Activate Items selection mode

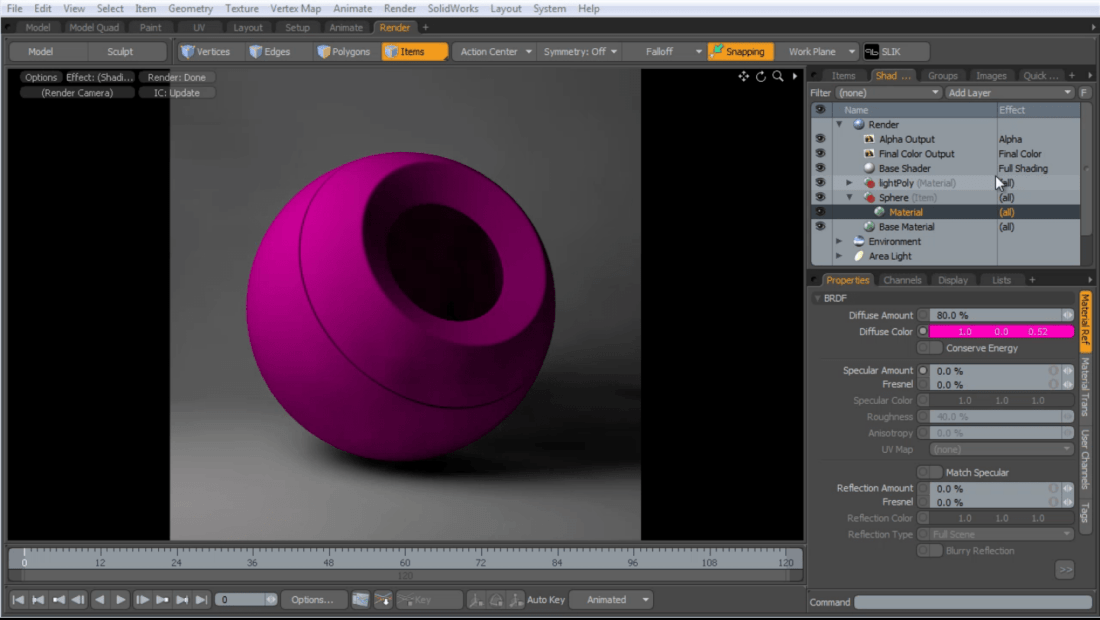click(x=414, y=51)
